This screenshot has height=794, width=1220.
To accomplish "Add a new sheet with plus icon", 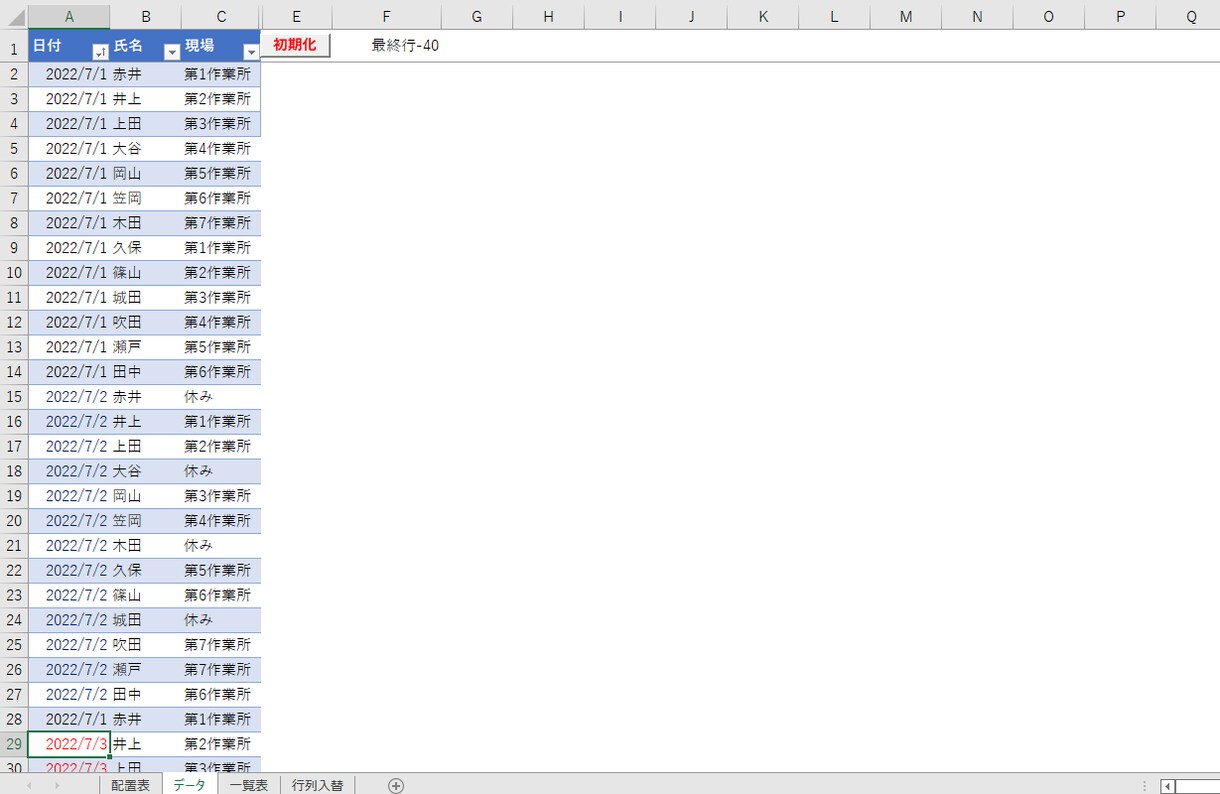I will click(396, 786).
